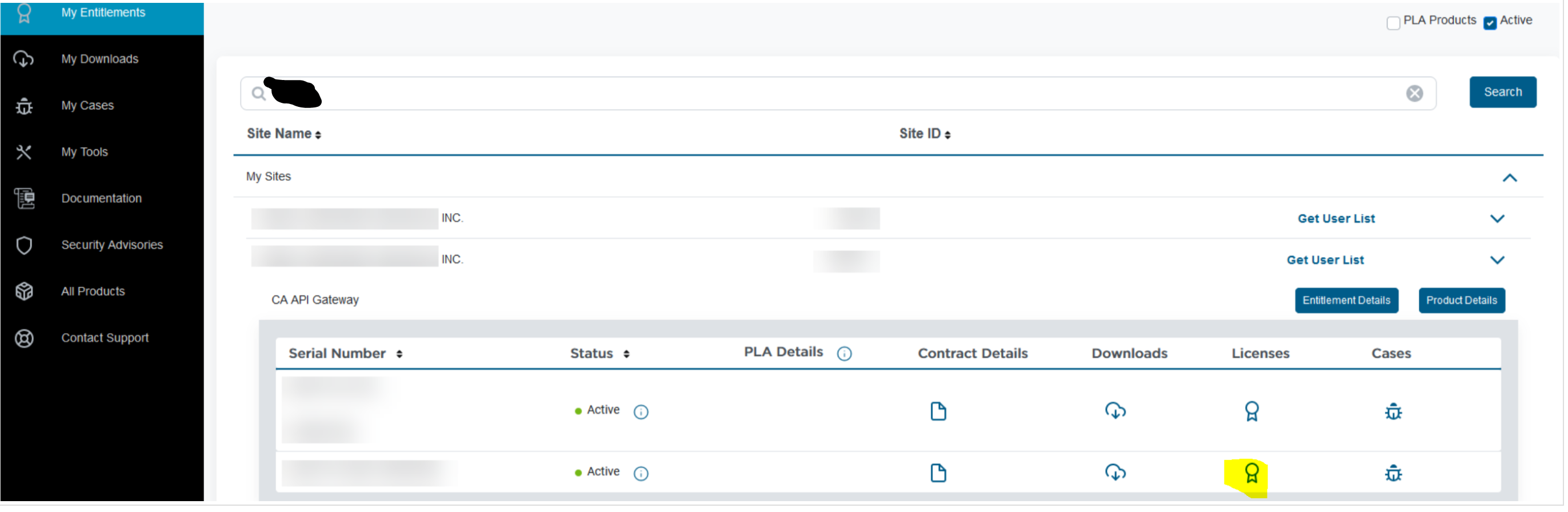Open Cases bug icon in first row
This screenshot has width=1568, height=512.
pos(1393,411)
